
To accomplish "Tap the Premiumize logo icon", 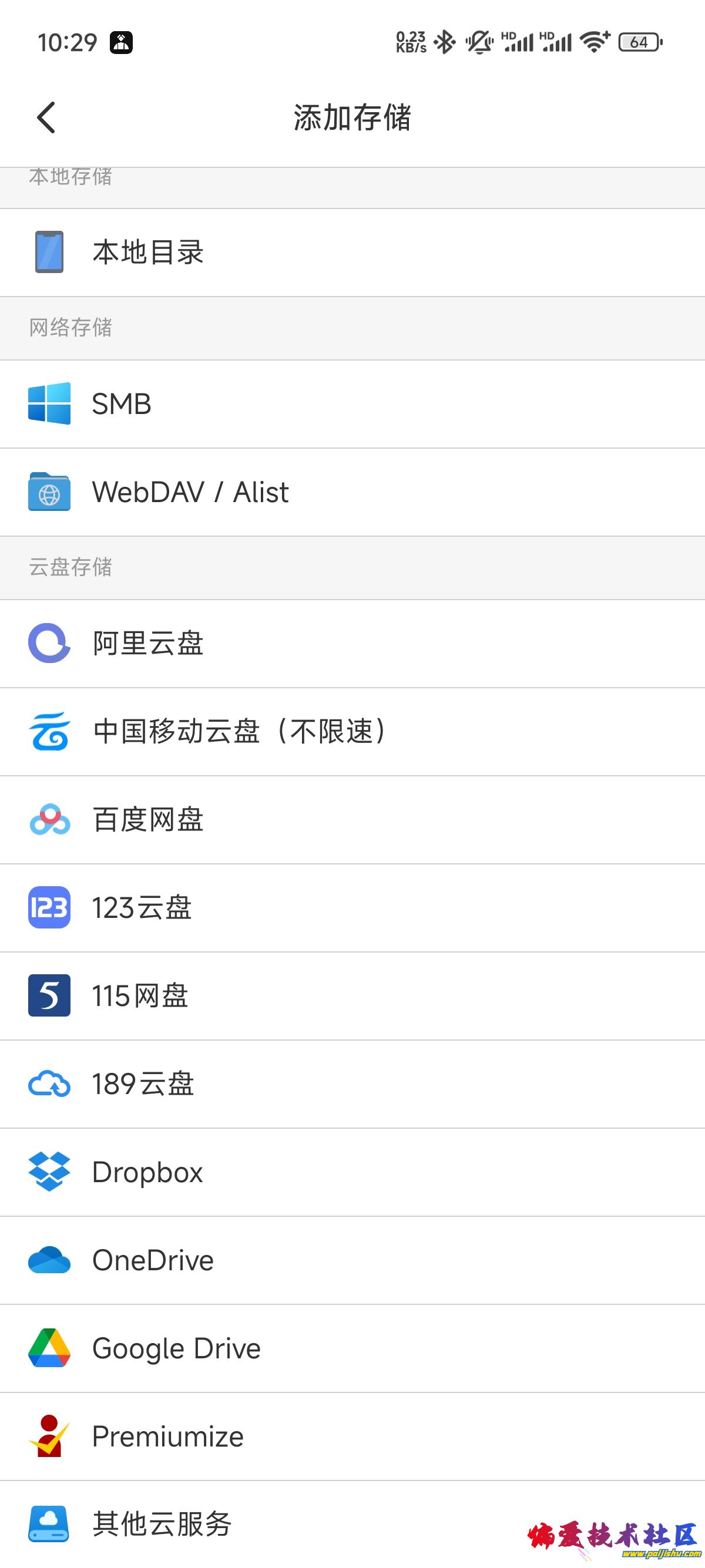I will pos(49,1436).
